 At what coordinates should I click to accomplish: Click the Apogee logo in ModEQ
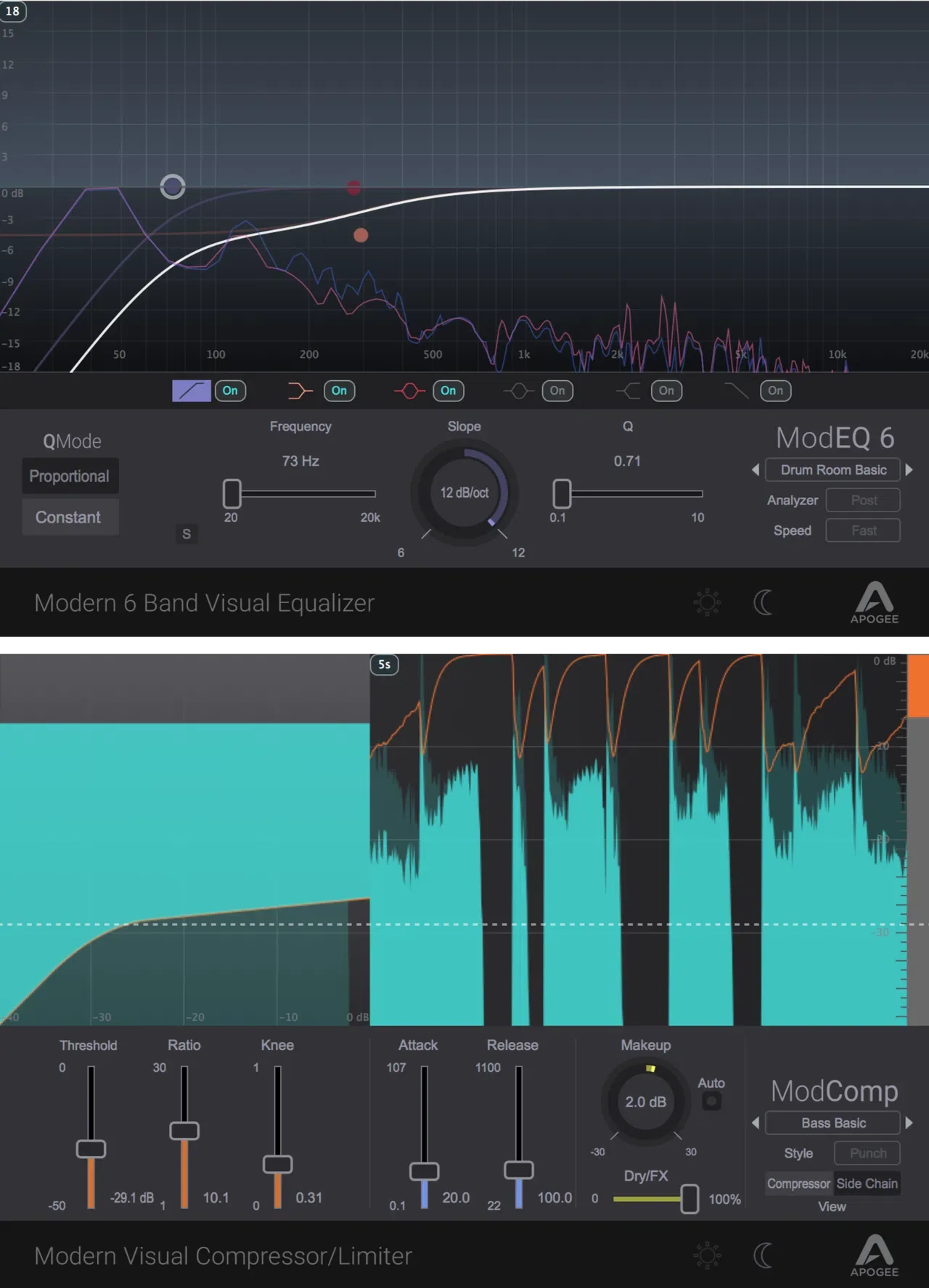pyautogui.click(x=875, y=602)
